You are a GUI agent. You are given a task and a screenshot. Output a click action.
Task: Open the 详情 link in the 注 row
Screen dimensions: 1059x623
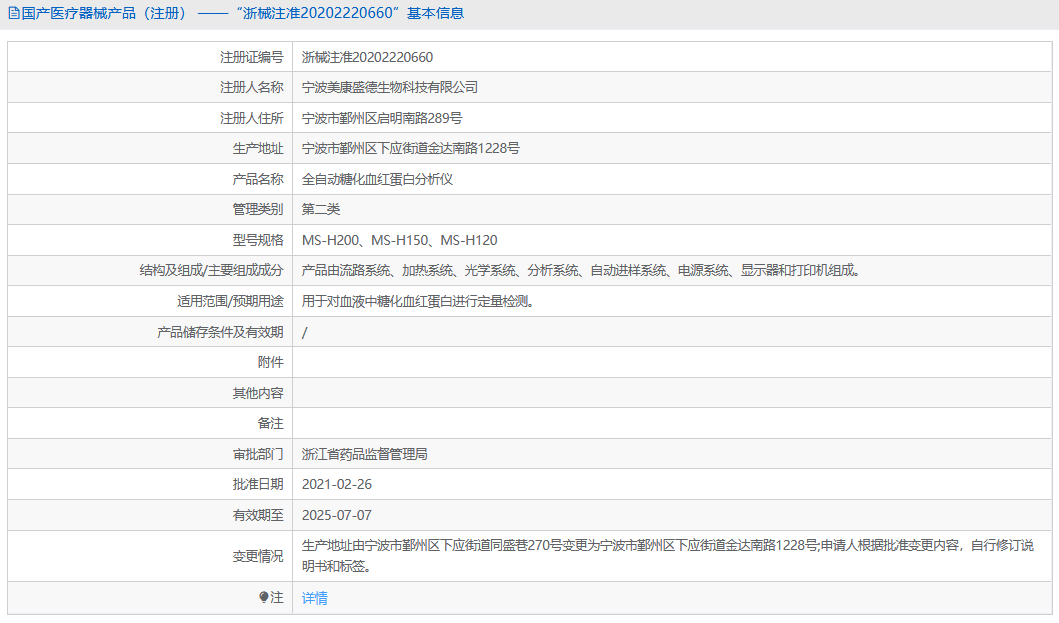pos(315,598)
